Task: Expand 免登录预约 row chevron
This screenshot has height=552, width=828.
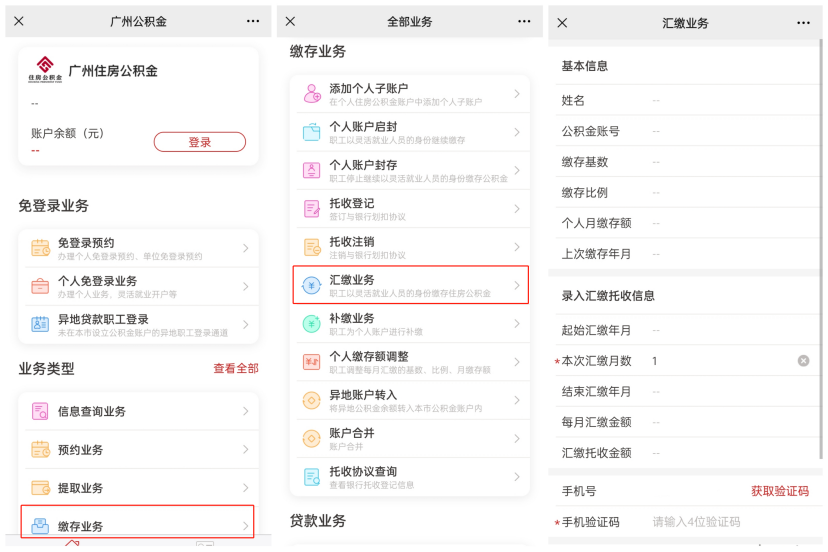Action: [246, 248]
